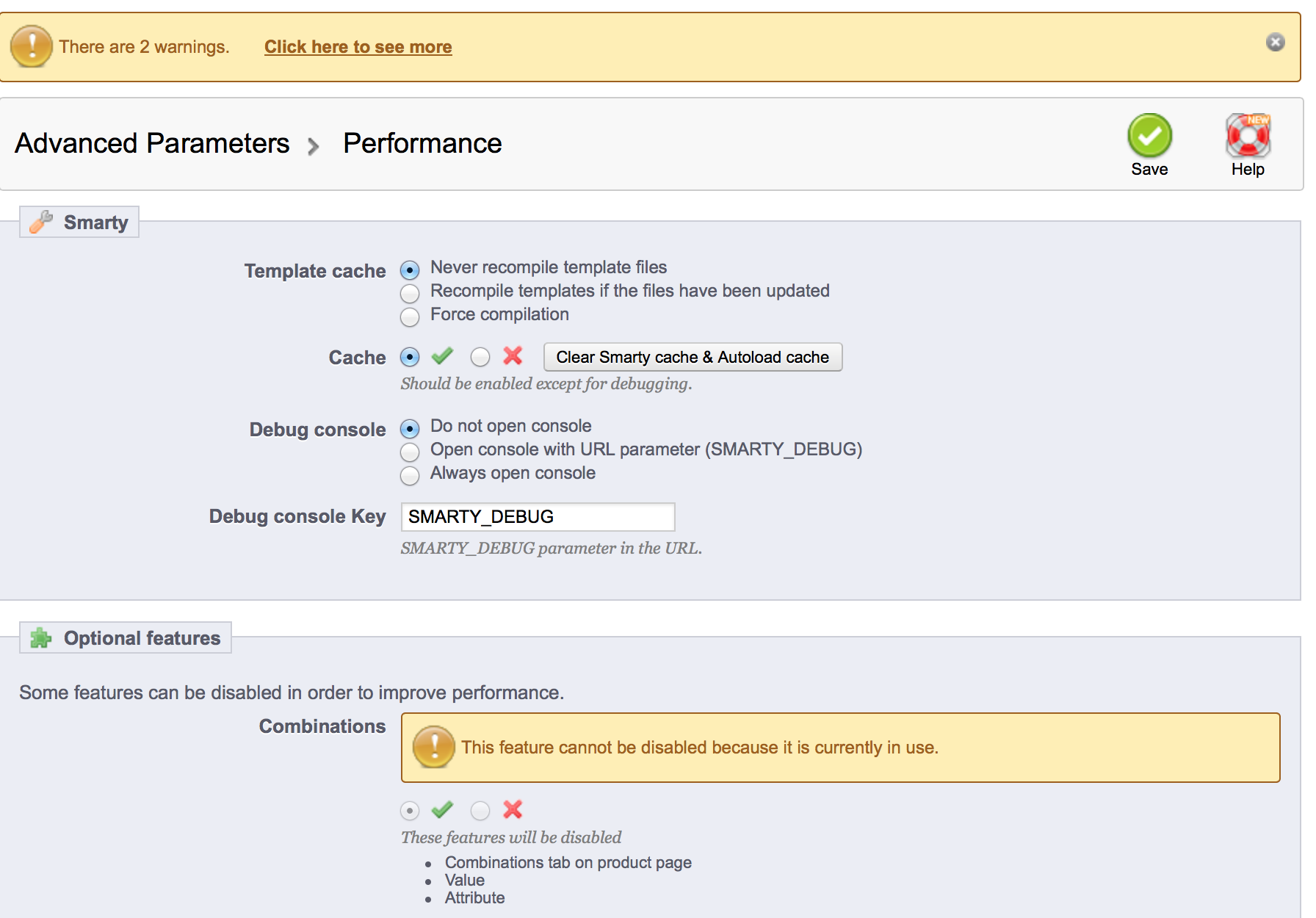Click the green Save checkmark icon
This screenshot has width=1316, height=918.
pos(1149,136)
